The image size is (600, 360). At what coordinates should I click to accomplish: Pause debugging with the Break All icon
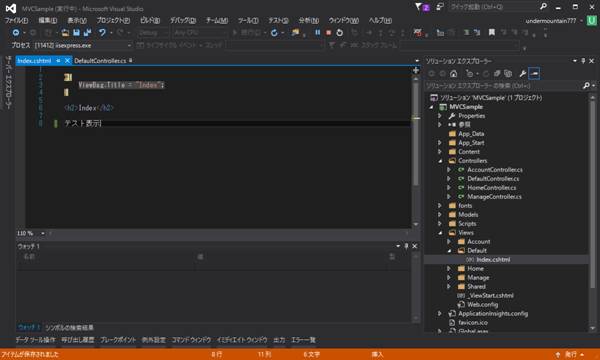click(318, 33)
